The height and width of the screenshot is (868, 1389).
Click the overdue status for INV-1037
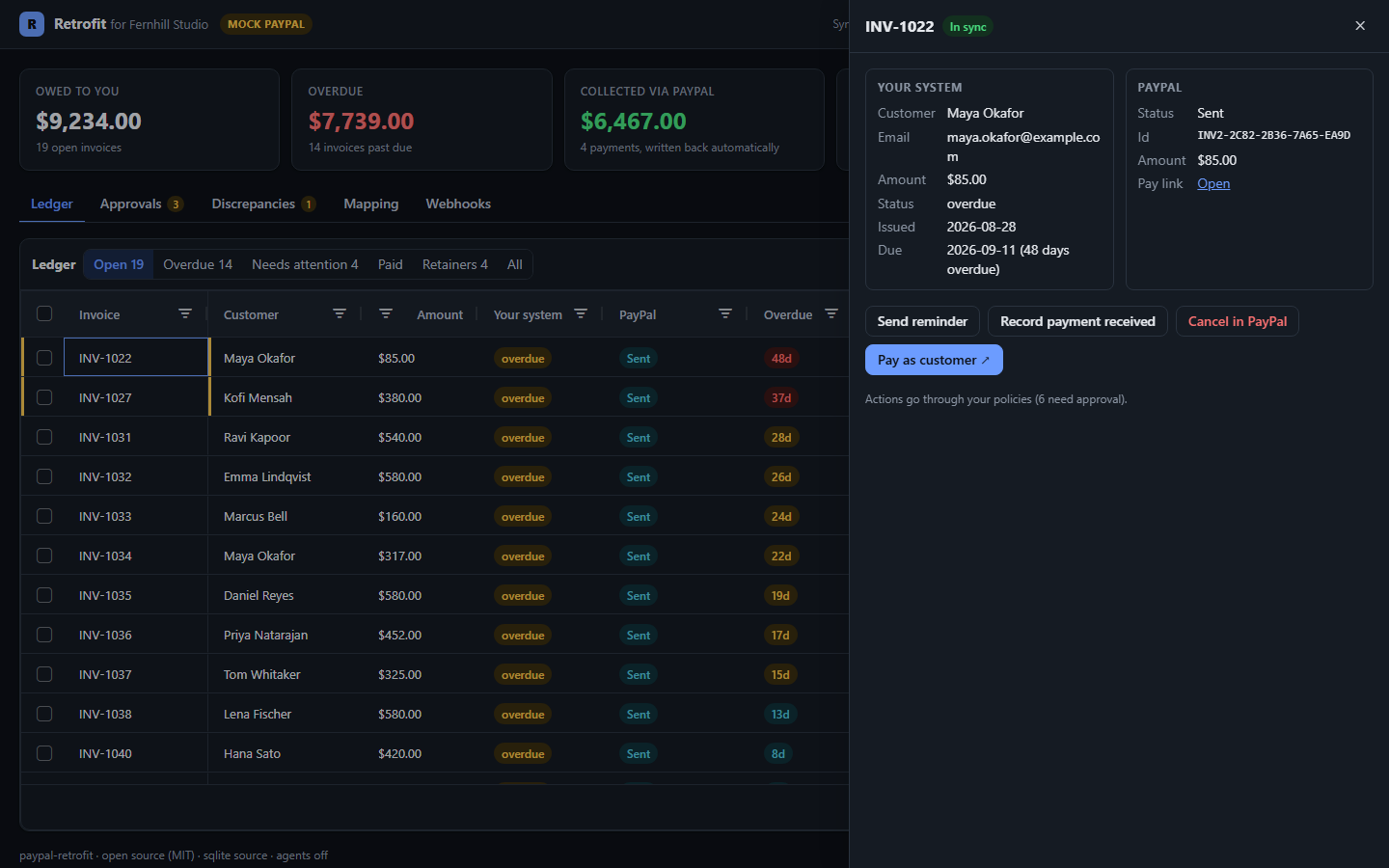(523, 674)
